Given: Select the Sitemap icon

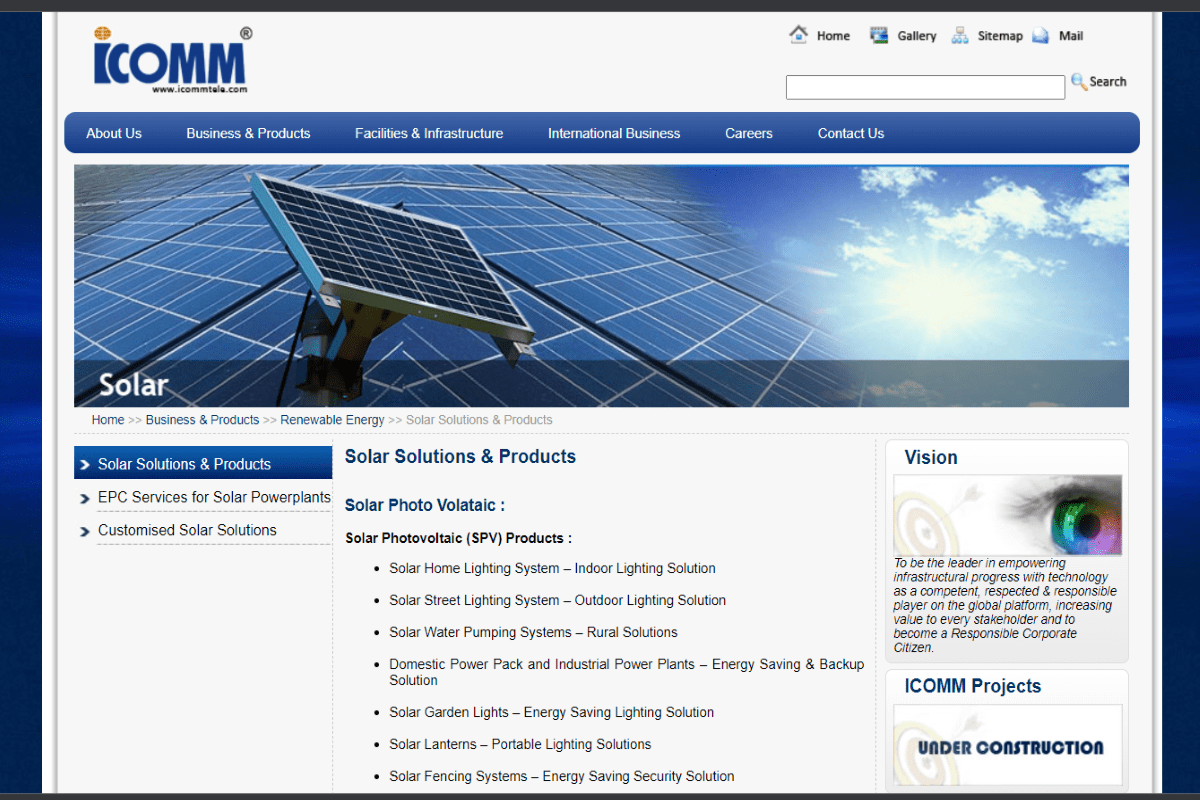Looking at the screenshot, I should click(x=958, y=34).
